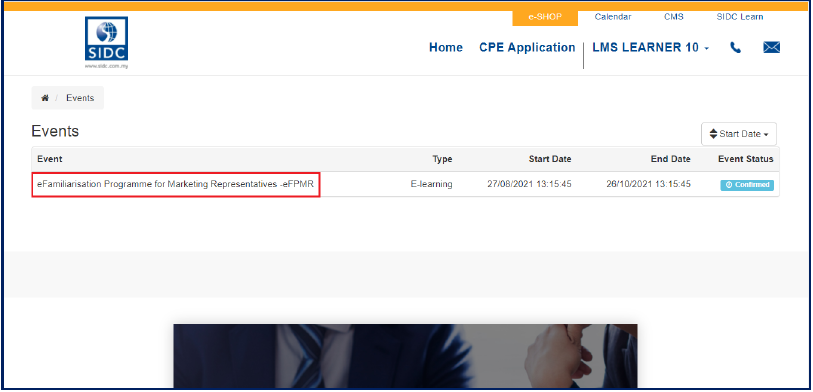Select end date 26/10/2021 13:15:45
The height and width of the screenshot is (392, 813).
point(648,184)
